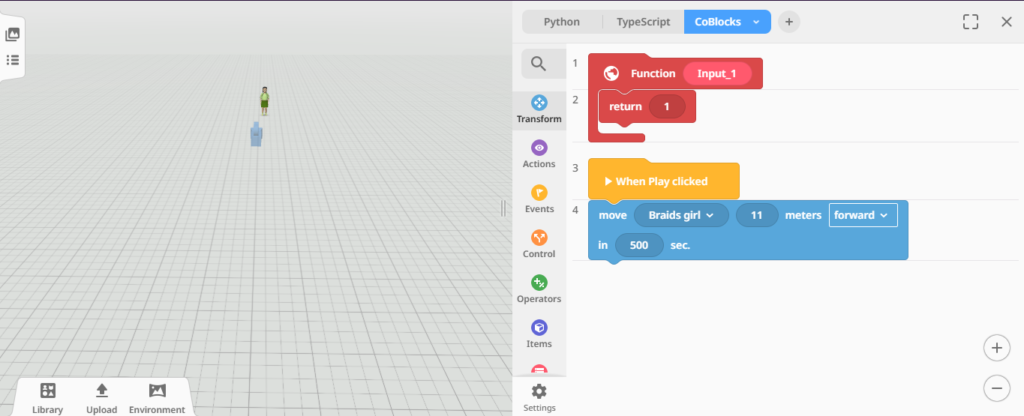1024x416 pixels.
Task: Open Settings with the gear icon
Action: [539, 398]
